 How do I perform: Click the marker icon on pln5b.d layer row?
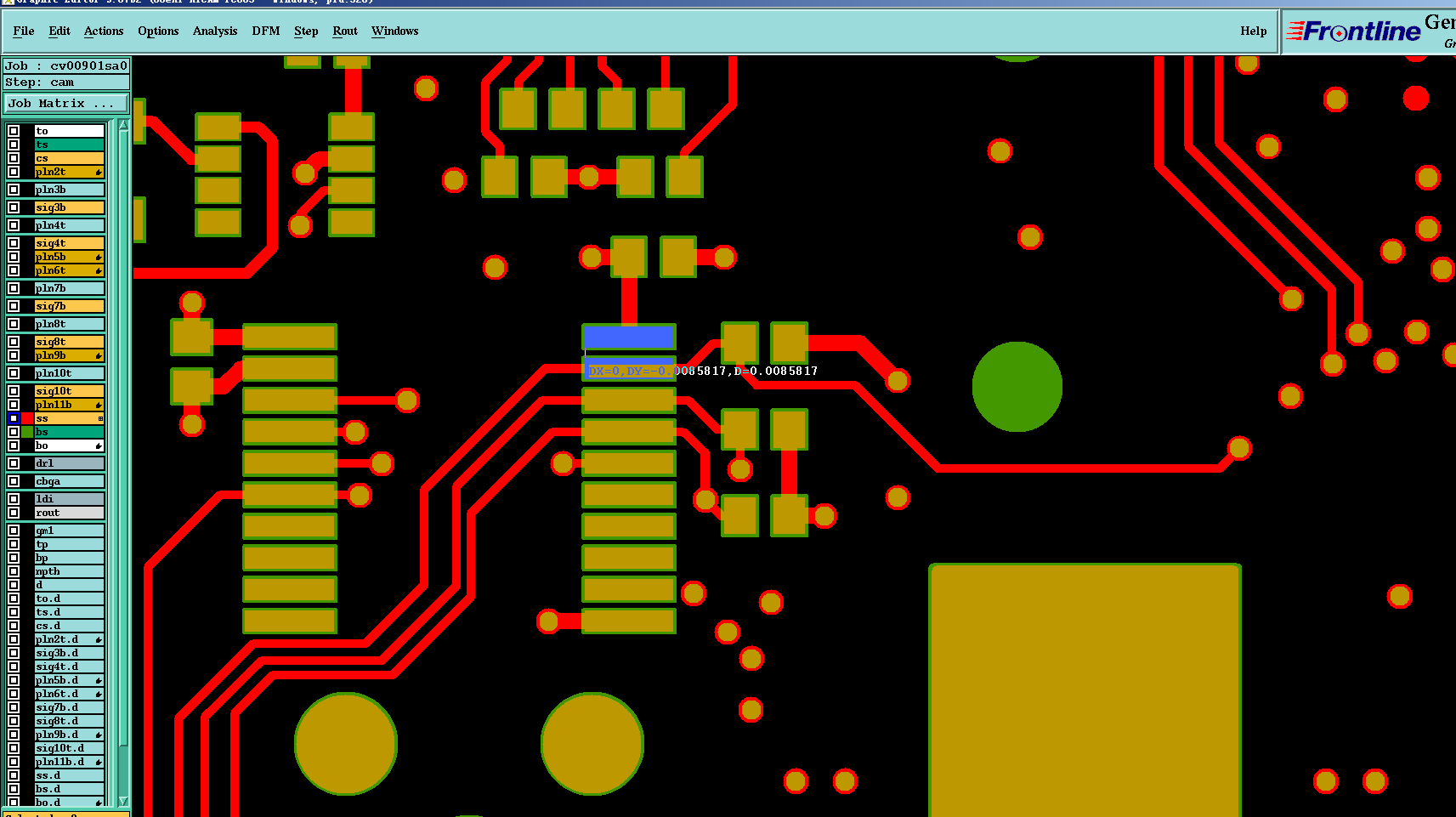(x=99, y=681)
